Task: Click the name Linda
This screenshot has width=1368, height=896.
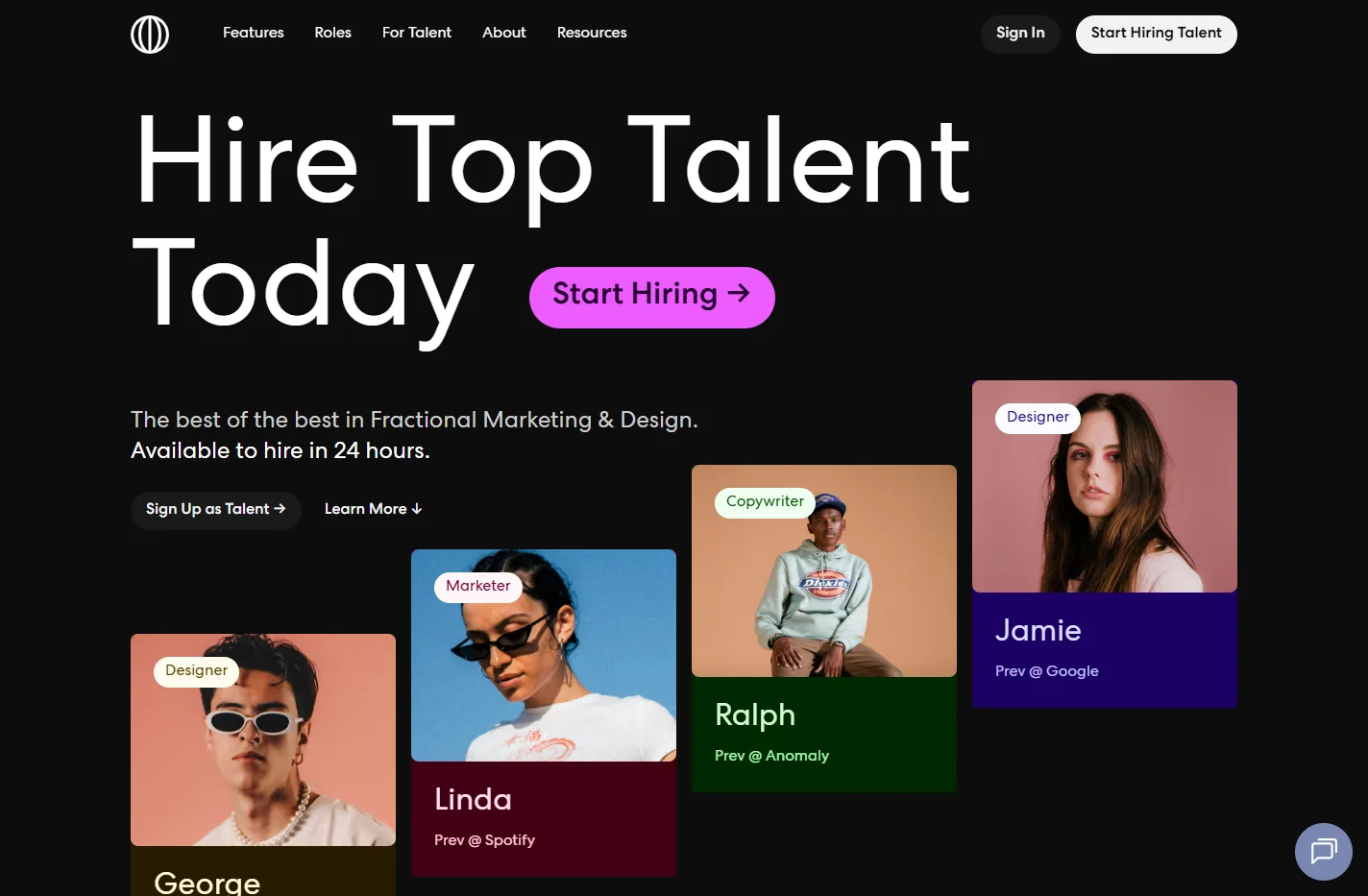Action: [473, 799]
